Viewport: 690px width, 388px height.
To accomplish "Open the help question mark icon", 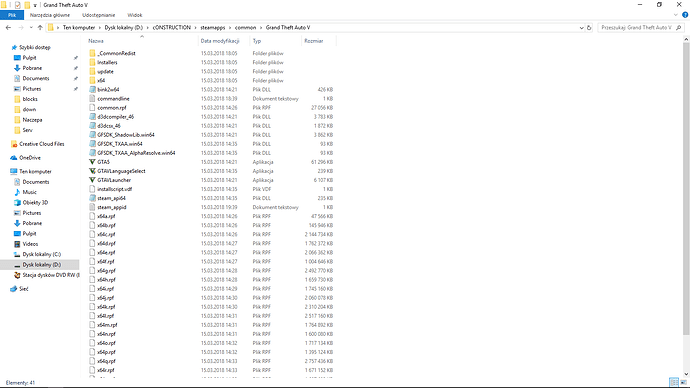I will tap(685, 15).
